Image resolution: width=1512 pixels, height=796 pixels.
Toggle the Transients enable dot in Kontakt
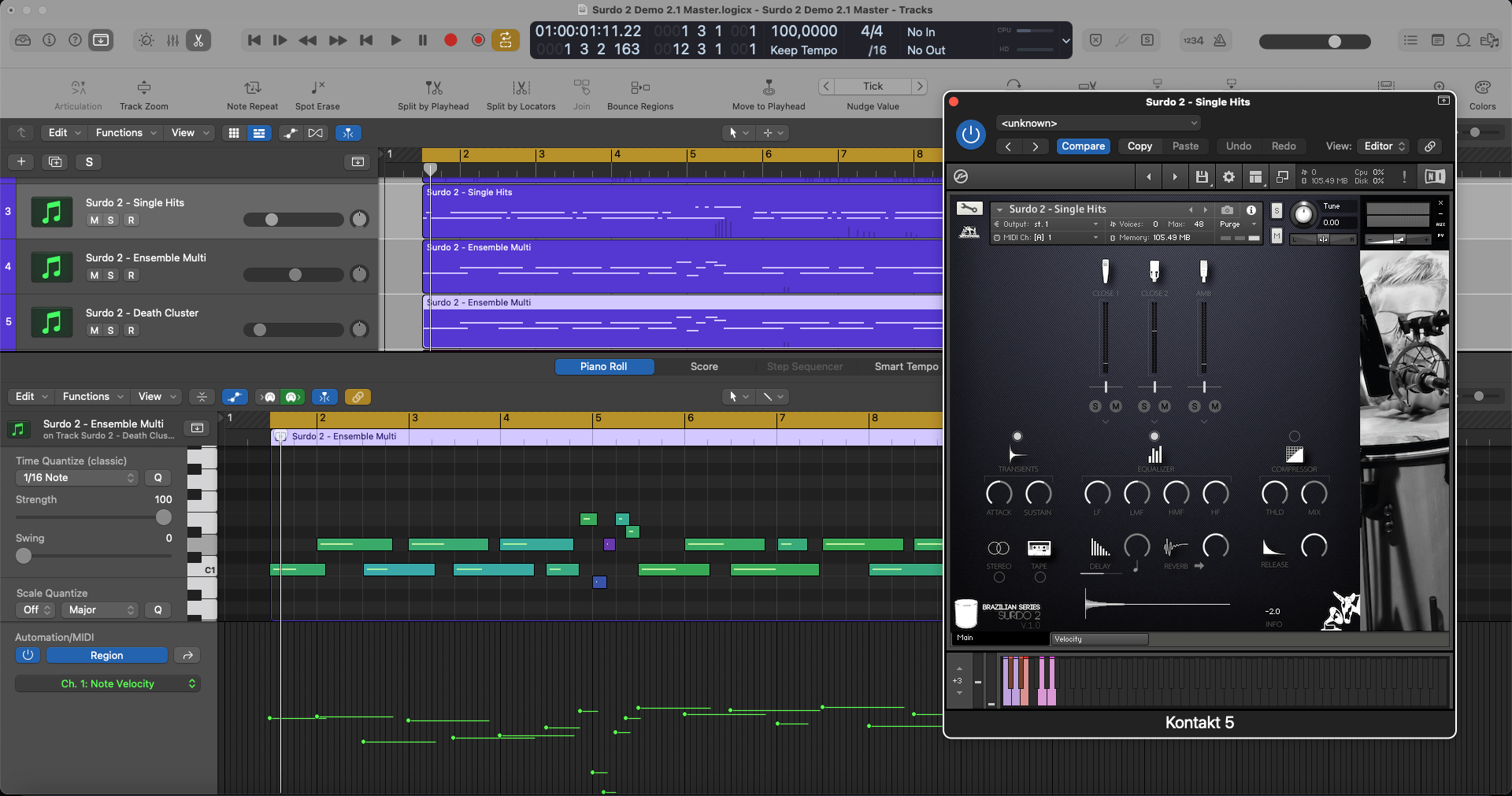tap(1017, 436)
